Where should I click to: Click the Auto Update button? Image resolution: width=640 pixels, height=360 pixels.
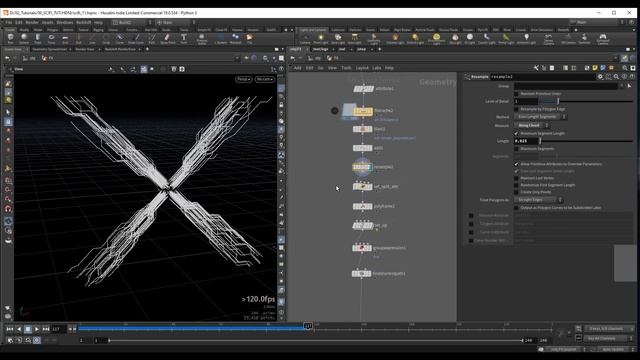613,349
